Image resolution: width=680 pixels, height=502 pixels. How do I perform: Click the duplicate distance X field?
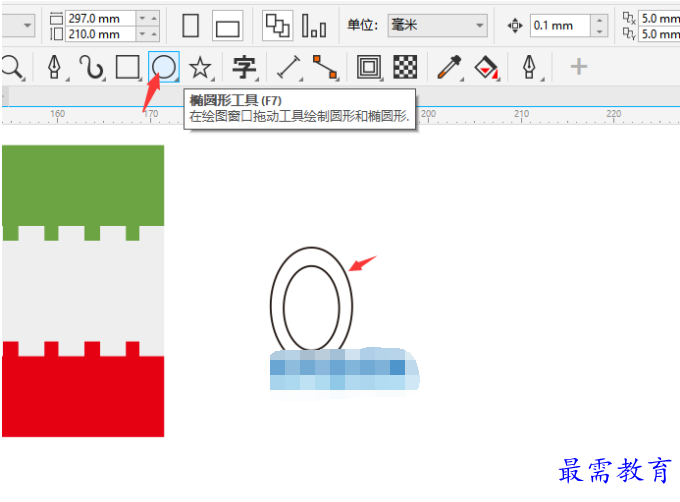660,19
